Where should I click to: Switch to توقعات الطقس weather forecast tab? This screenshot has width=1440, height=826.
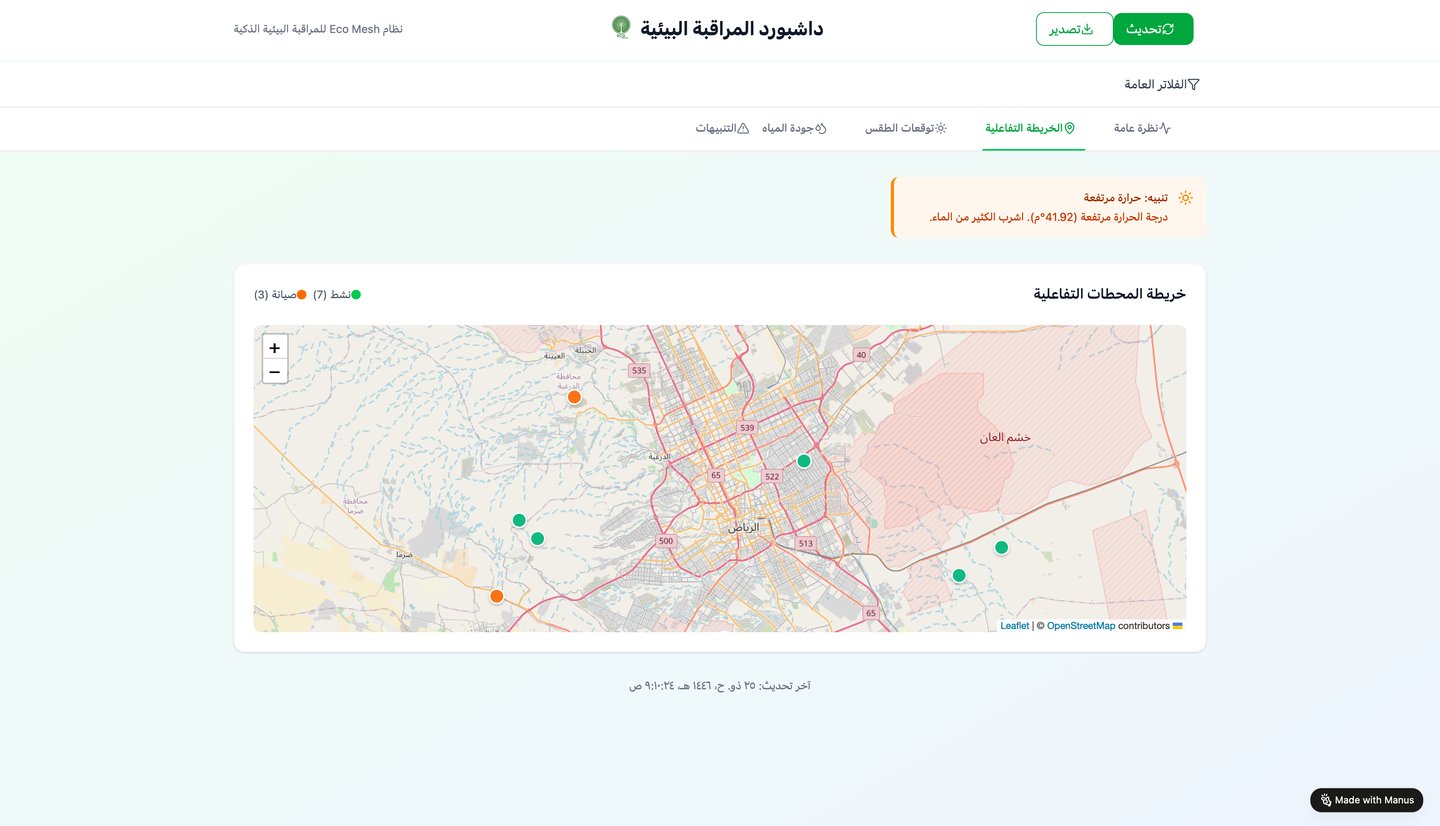pyautogui.click(x=906, y=128)
